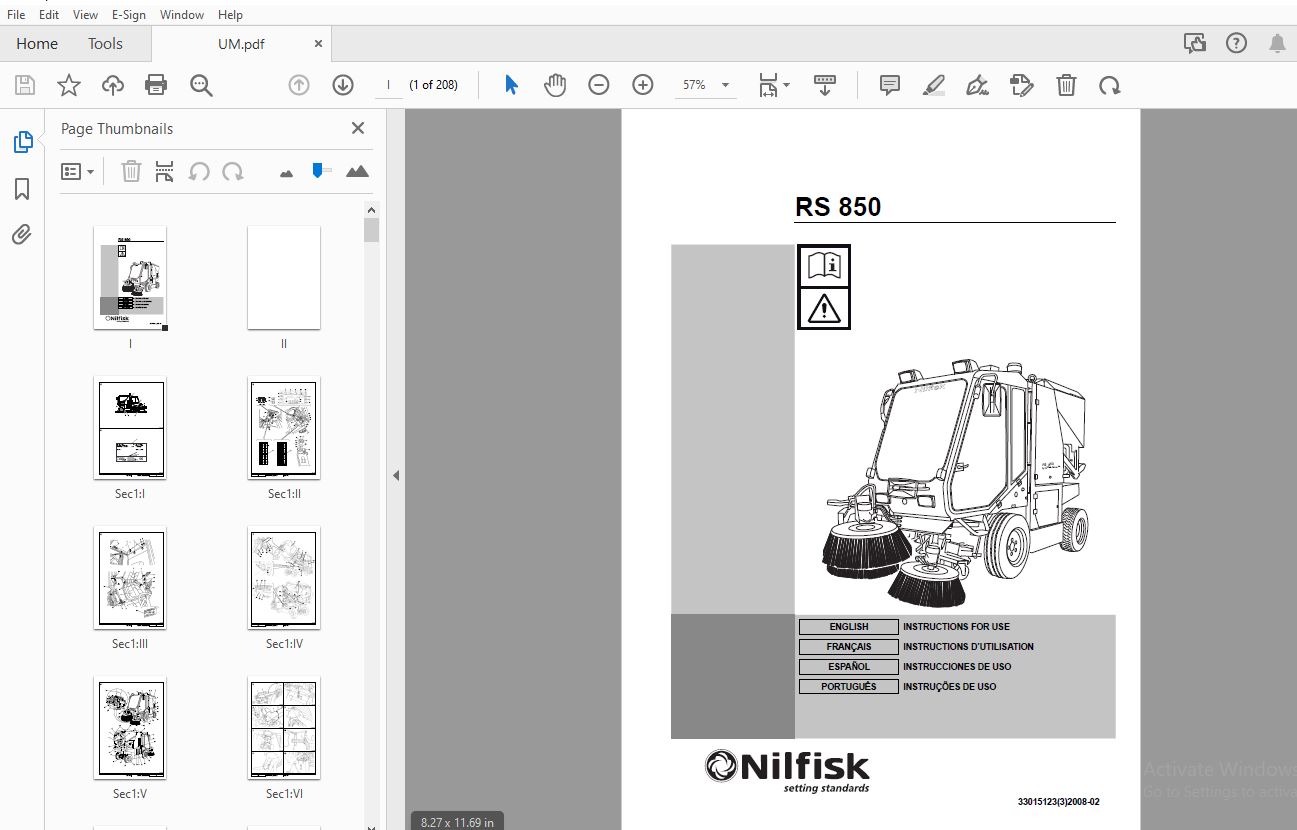1297x830 pixels.
Task: Rotate the page view clockwise
Action: point(1109,85)
